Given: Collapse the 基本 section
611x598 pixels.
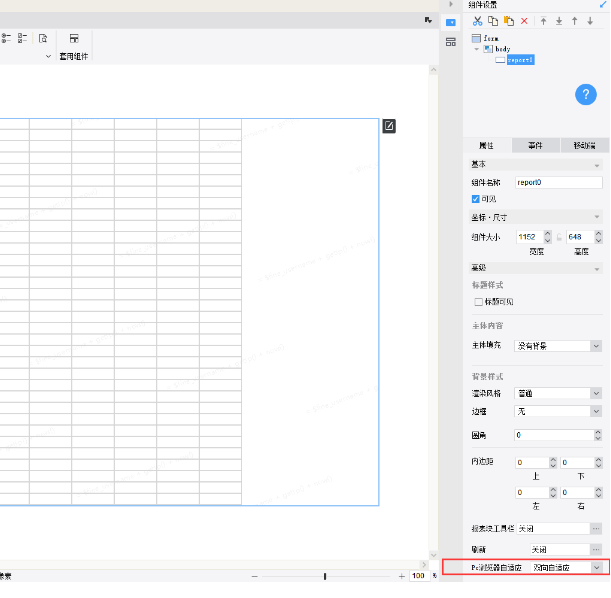Looking at the screenshot, I should coord(597,166).
